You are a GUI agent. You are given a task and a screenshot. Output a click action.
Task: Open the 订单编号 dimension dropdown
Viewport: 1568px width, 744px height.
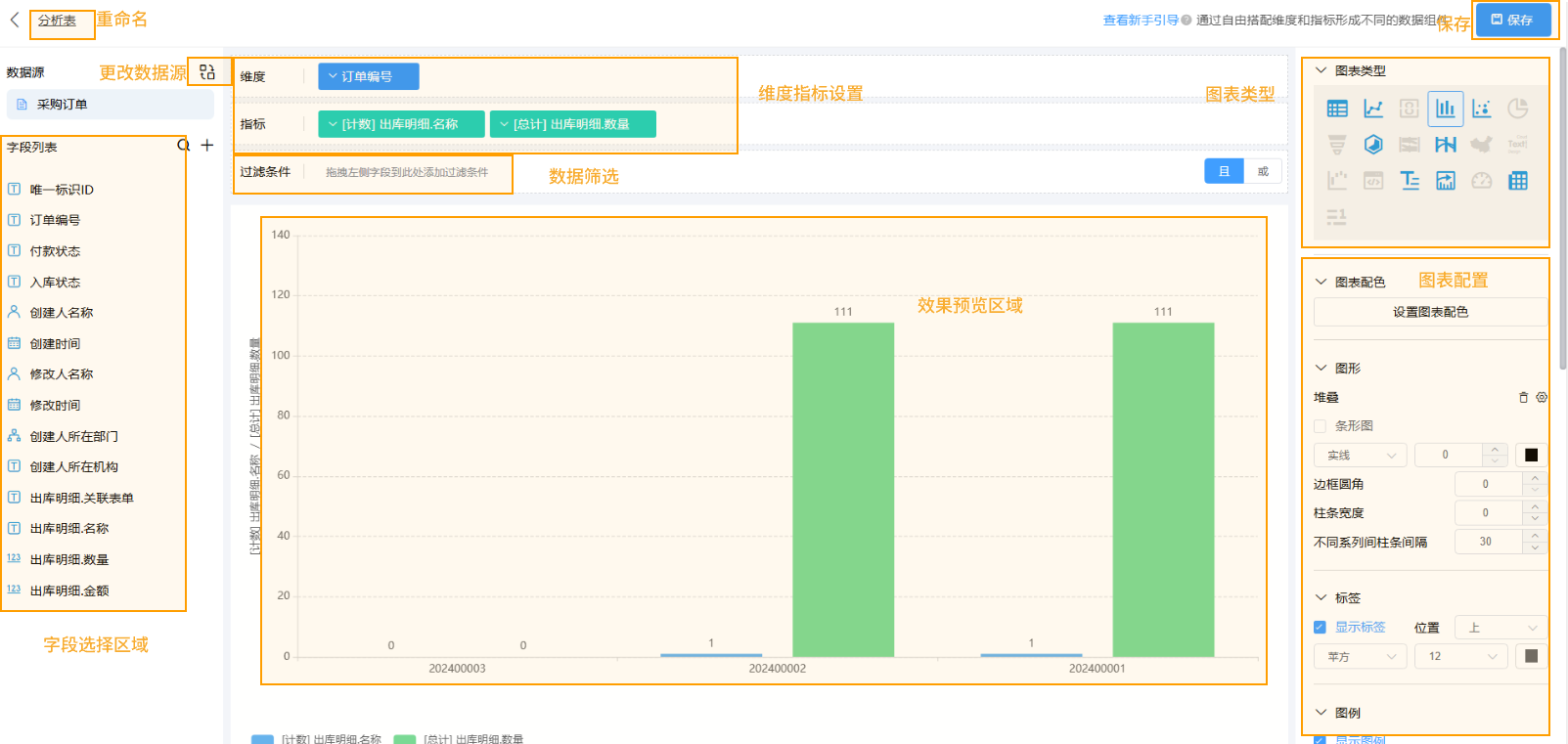tap(368, 76)
